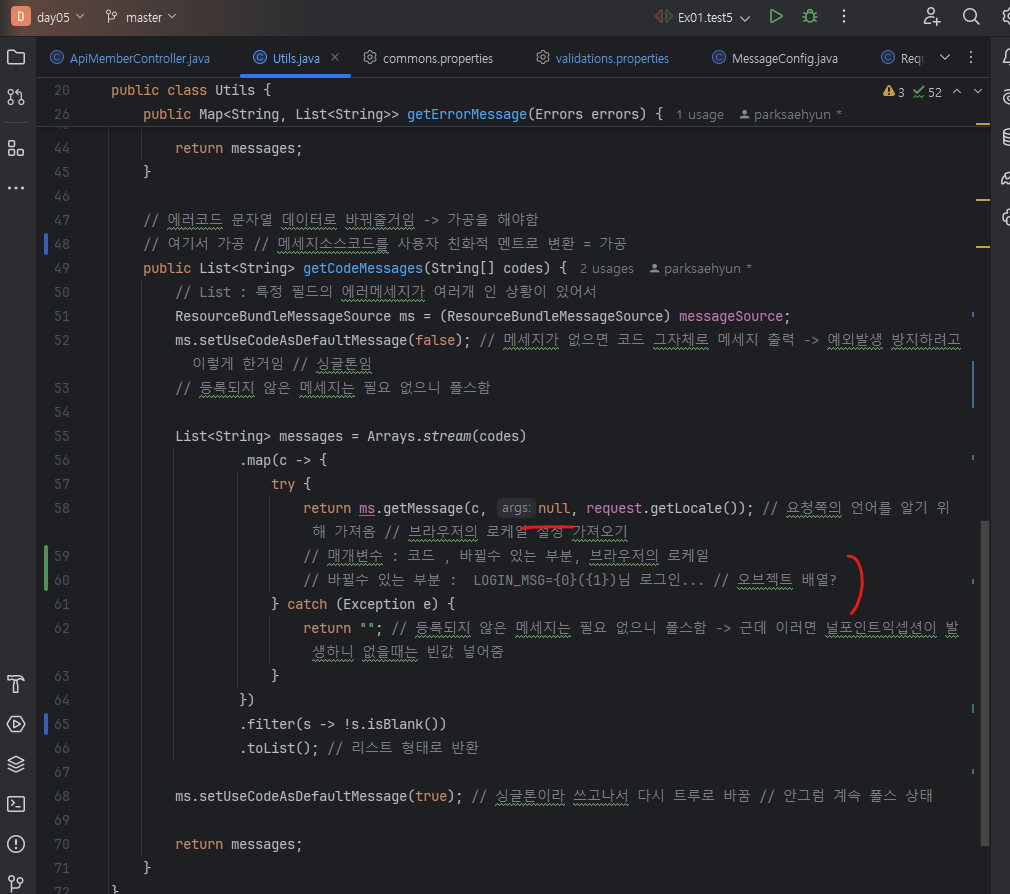Screen dimensions: 1010x894
Task: Switch to ApiMemberController.java tab
Action: point(130,58)
